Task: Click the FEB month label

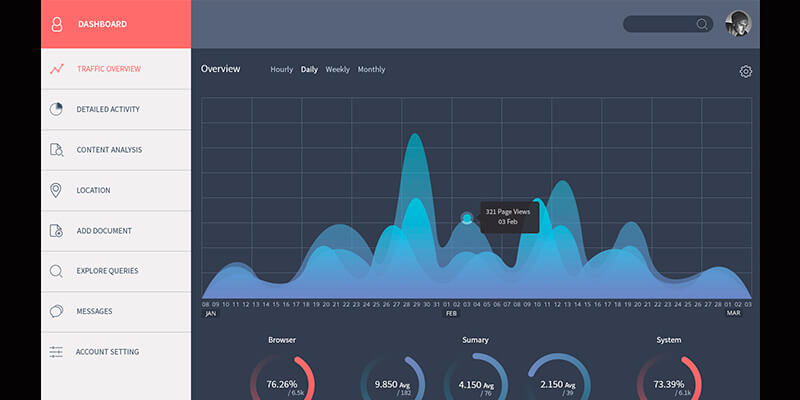Action: tap(452, 313)
